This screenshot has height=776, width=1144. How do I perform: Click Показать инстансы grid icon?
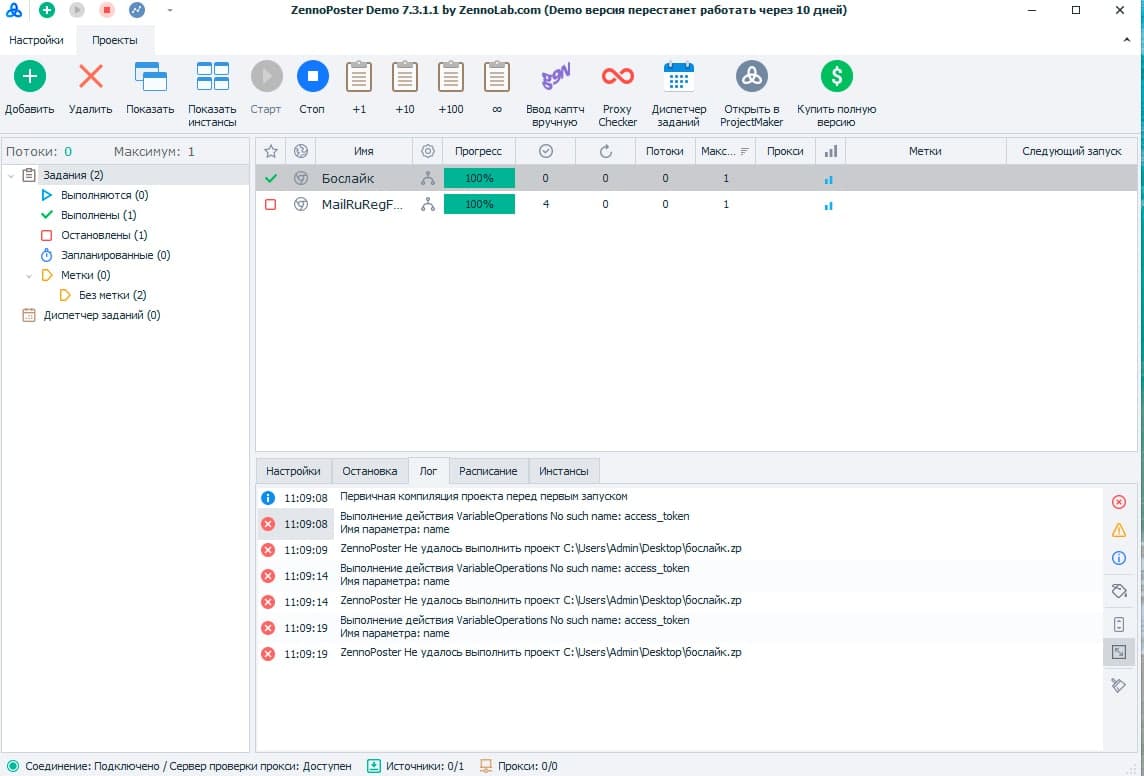212,76
